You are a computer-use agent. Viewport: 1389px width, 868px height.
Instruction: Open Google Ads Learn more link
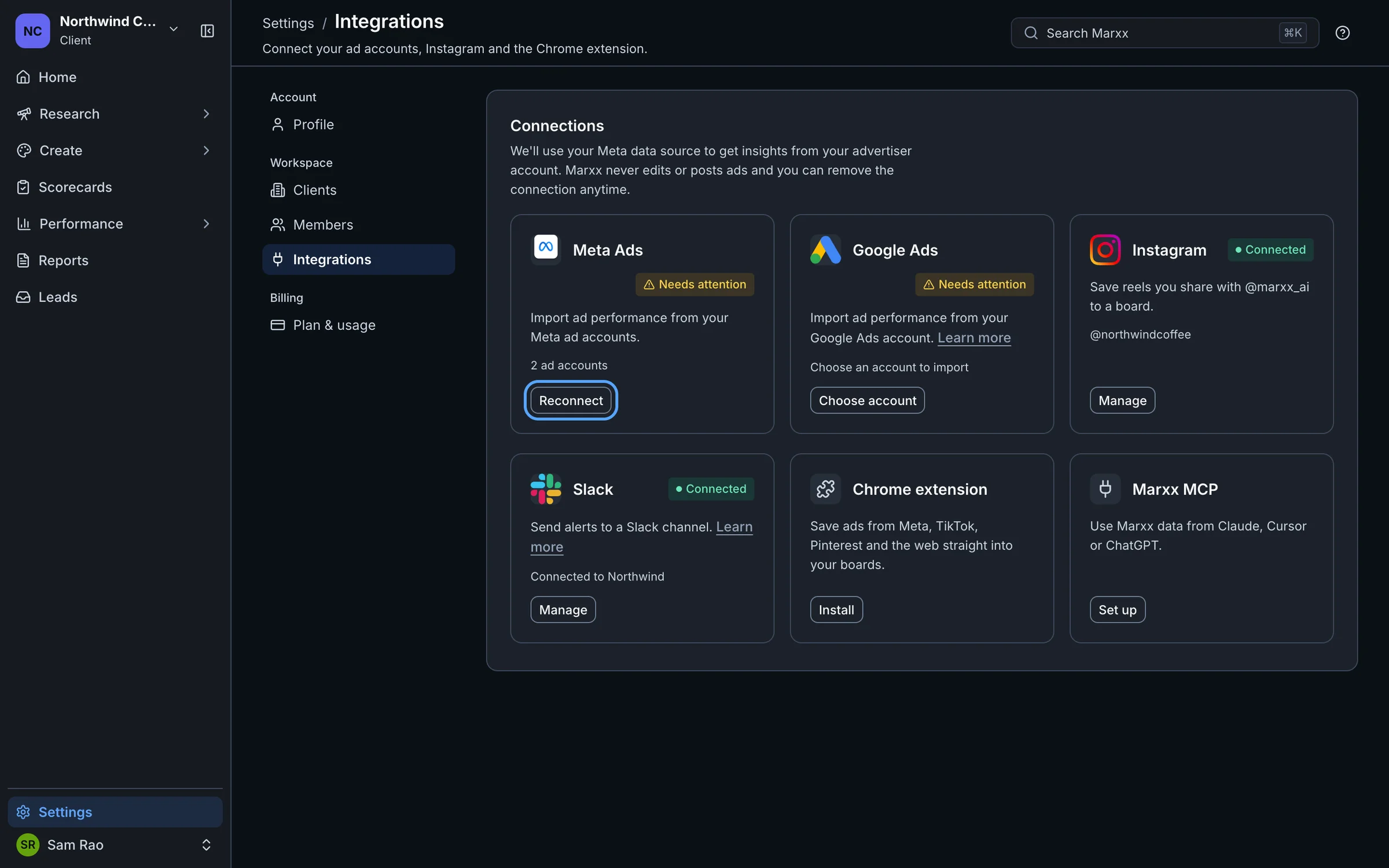click(x=974, y=337)
